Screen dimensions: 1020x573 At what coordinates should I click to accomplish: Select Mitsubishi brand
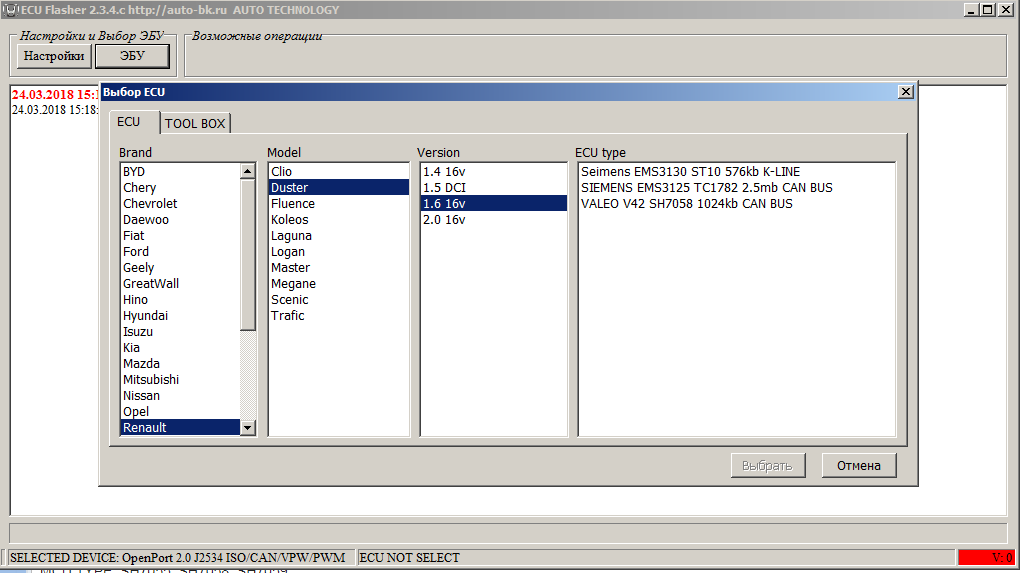180,380
